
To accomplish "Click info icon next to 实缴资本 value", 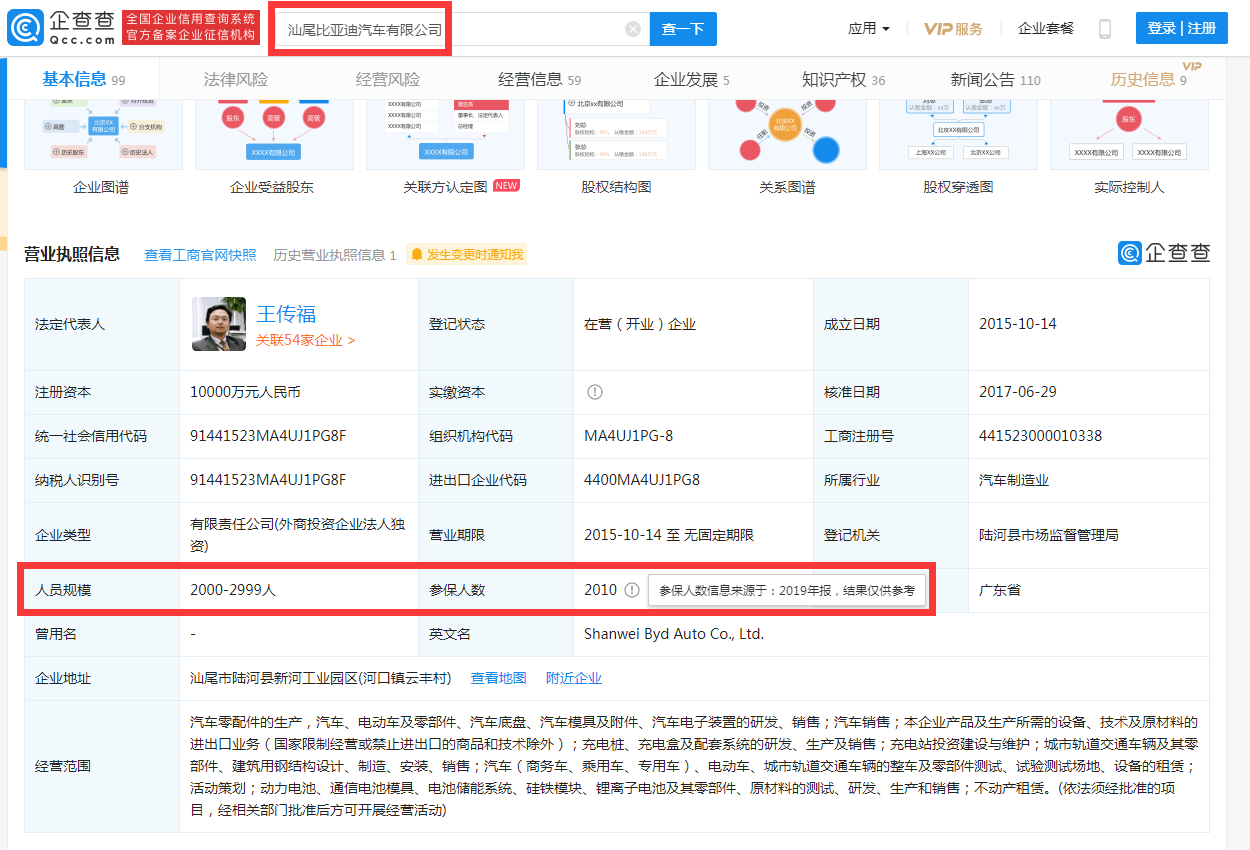I will (x=595, y=392).
